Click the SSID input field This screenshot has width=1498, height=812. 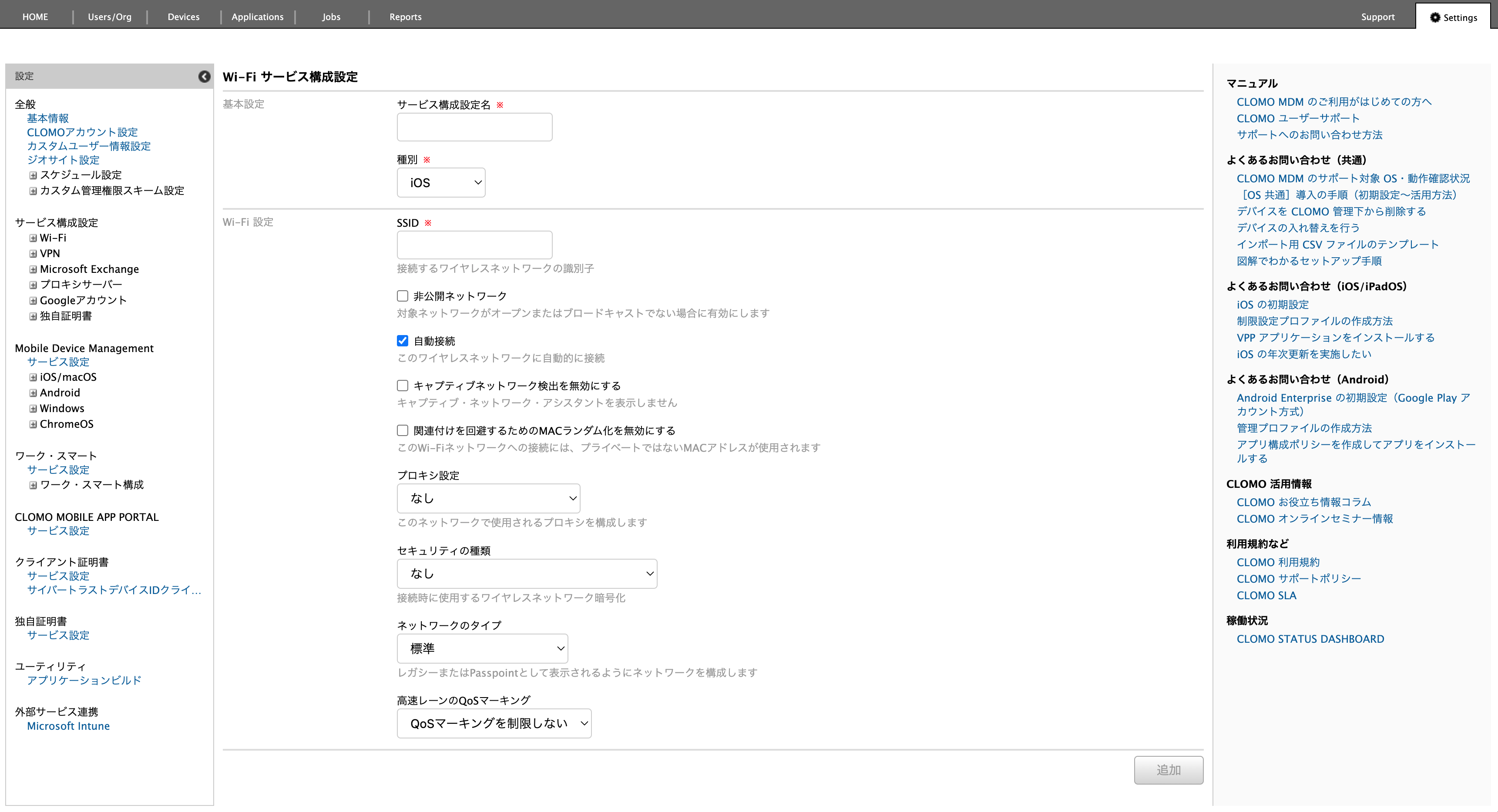tap(474, 245)
